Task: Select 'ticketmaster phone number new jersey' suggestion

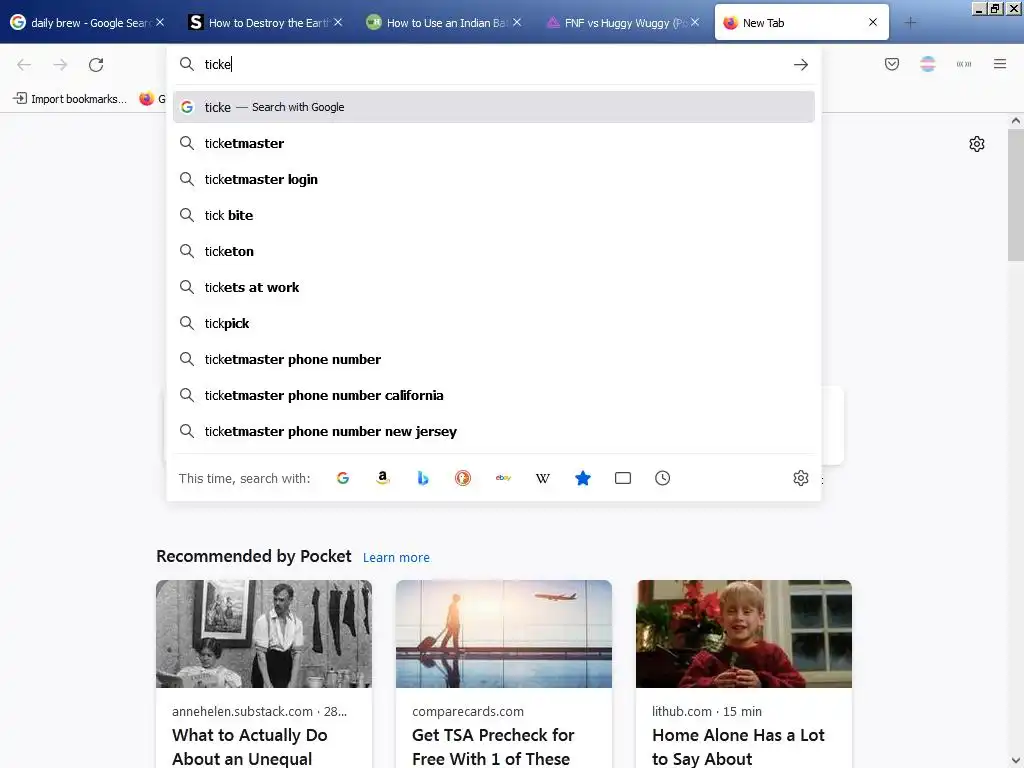Action: (494, 431)
